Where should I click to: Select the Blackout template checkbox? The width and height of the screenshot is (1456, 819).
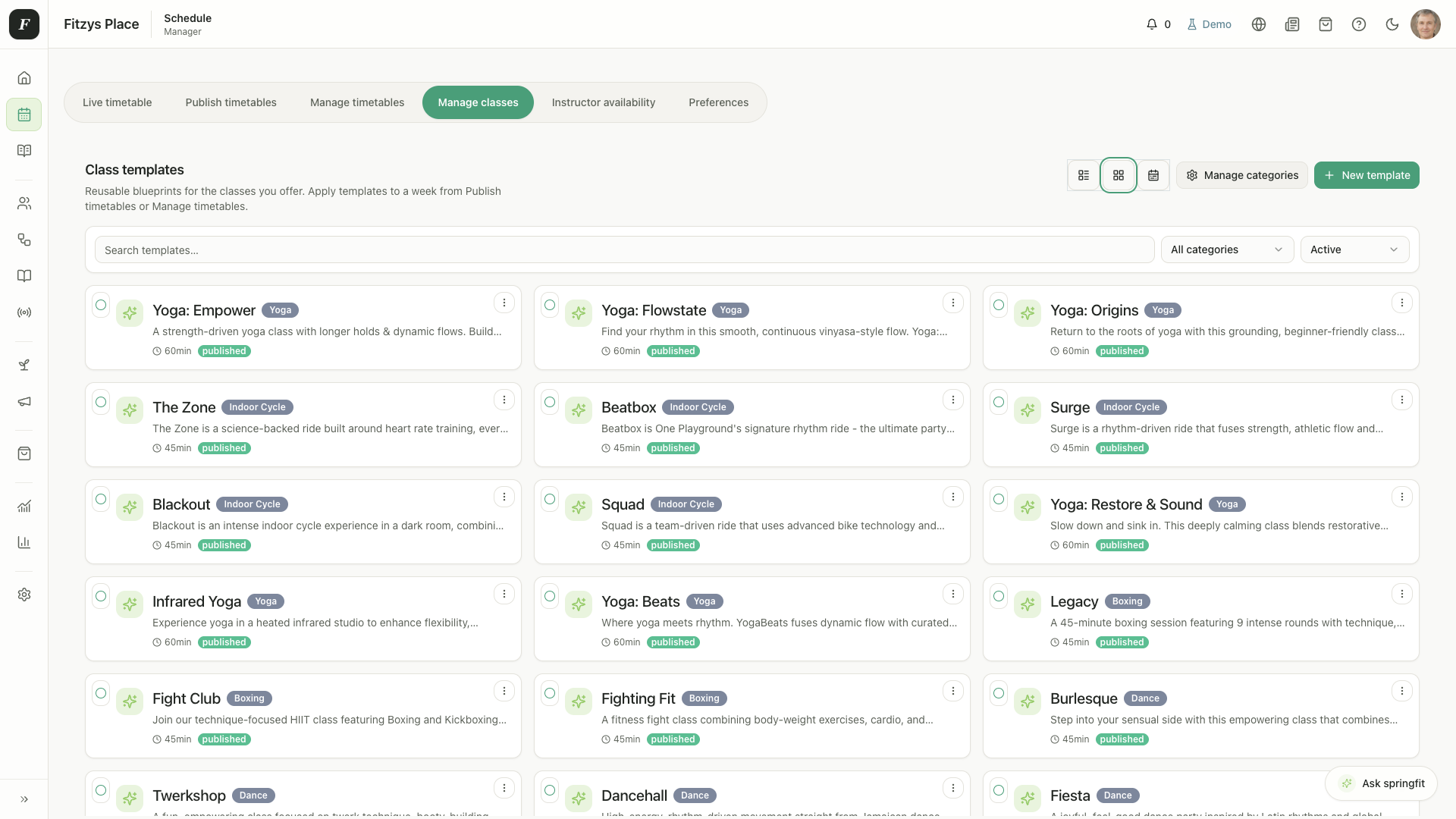coord(101,499)
